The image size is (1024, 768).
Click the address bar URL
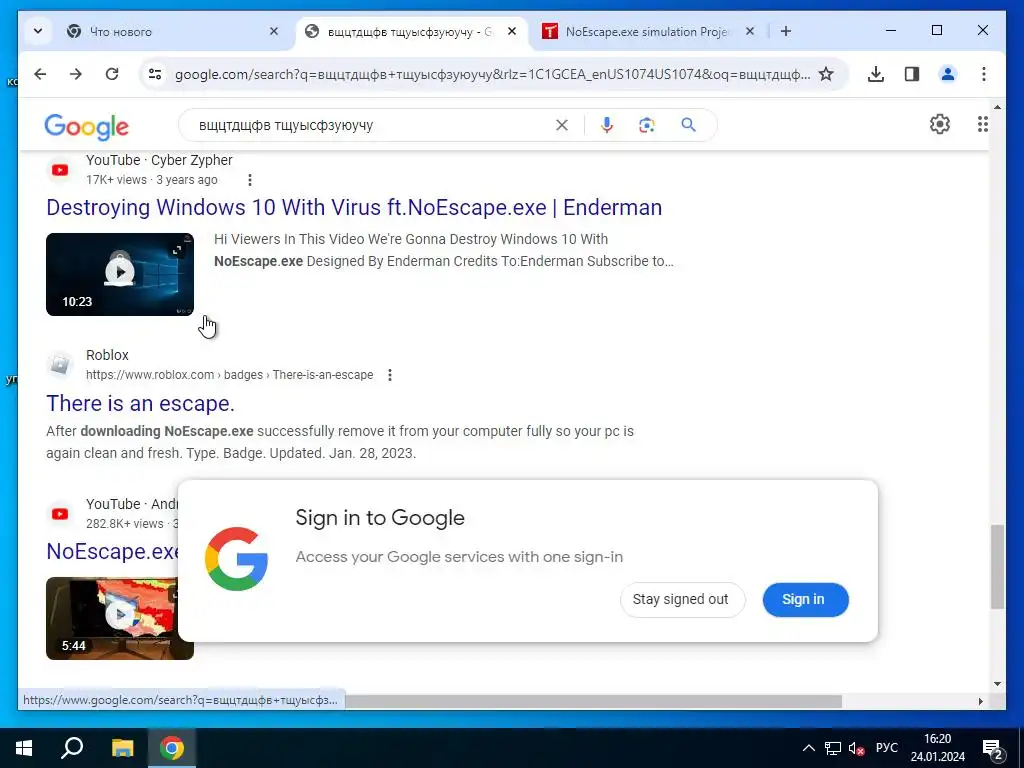point(492,74)
